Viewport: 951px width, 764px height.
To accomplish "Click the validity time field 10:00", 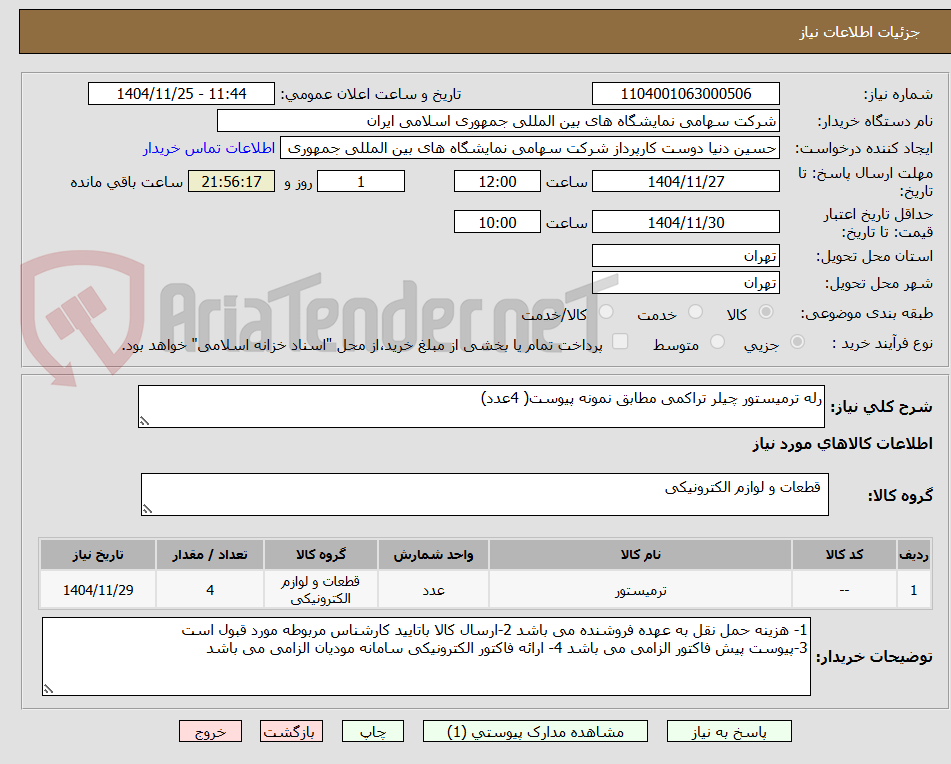I will click(497, 223).
